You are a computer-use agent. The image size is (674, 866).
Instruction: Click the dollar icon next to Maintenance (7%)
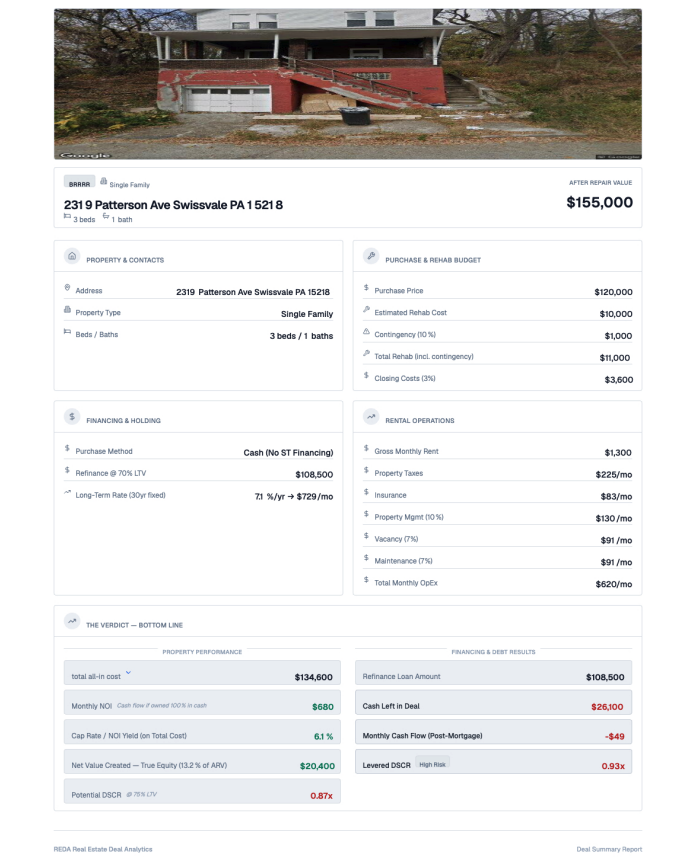coord(366,558)
